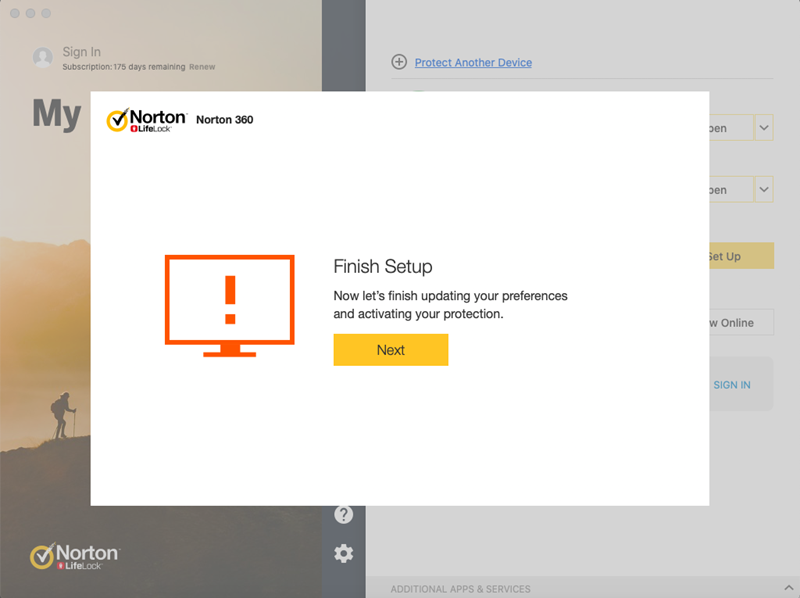Click the Norton LifeLock logo in the main window sidebar
Screen dimensions: 800x598
click(75, 556)
